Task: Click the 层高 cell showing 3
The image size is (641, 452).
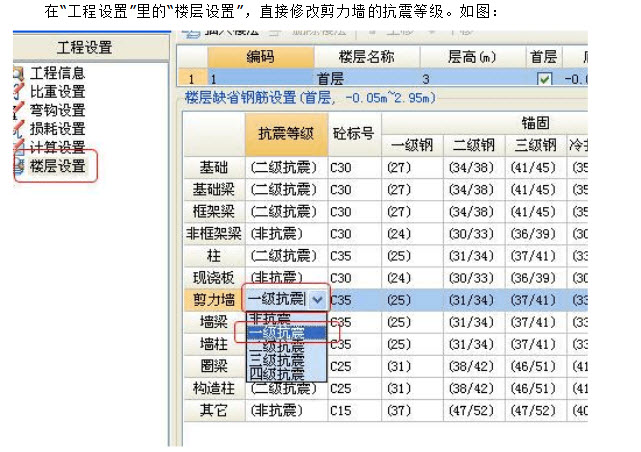Action: 424,79
